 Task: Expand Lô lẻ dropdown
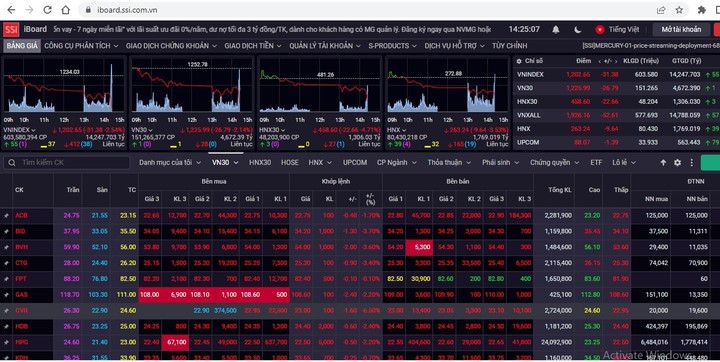pyautogui.click(x=624, y=162)
